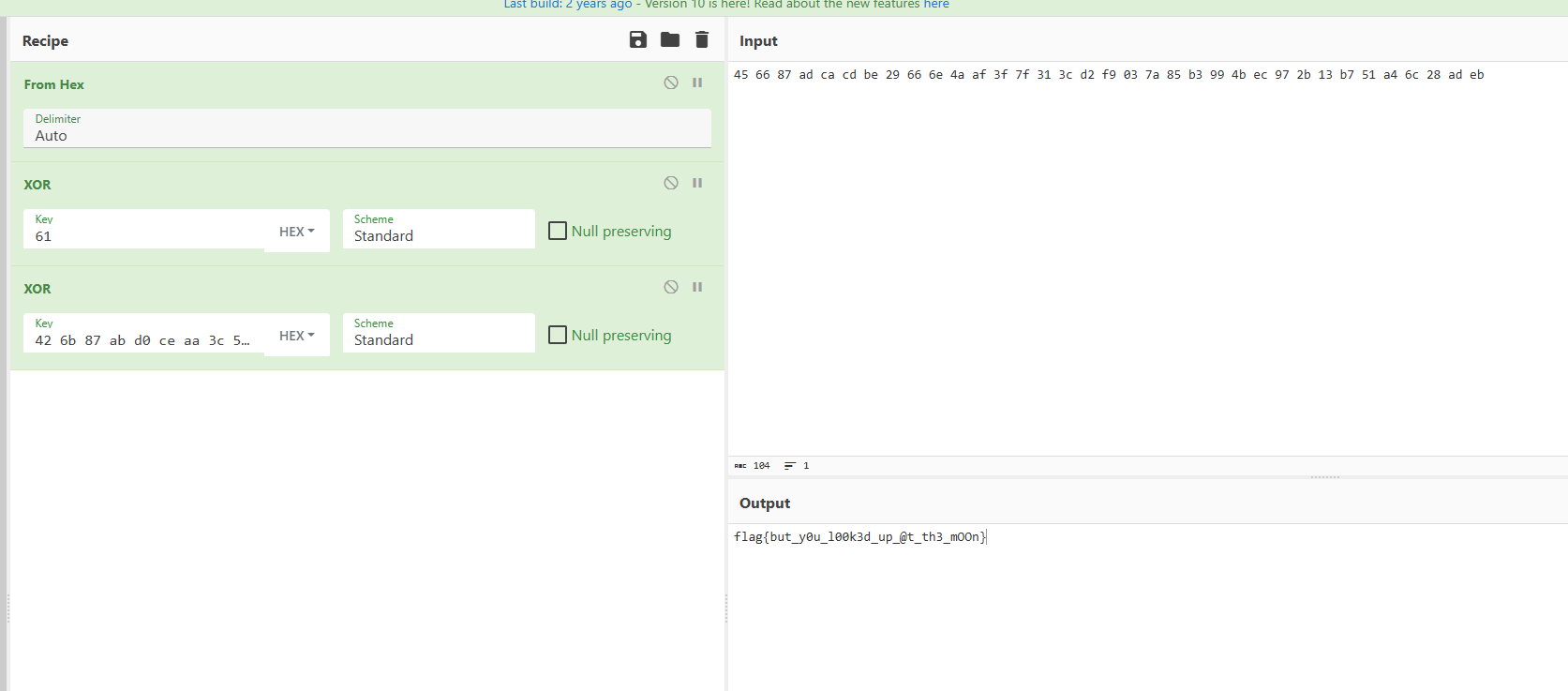Disable the From Hex operation
The width and height of the screenshot is (1568, 691).
pos(671,83)
